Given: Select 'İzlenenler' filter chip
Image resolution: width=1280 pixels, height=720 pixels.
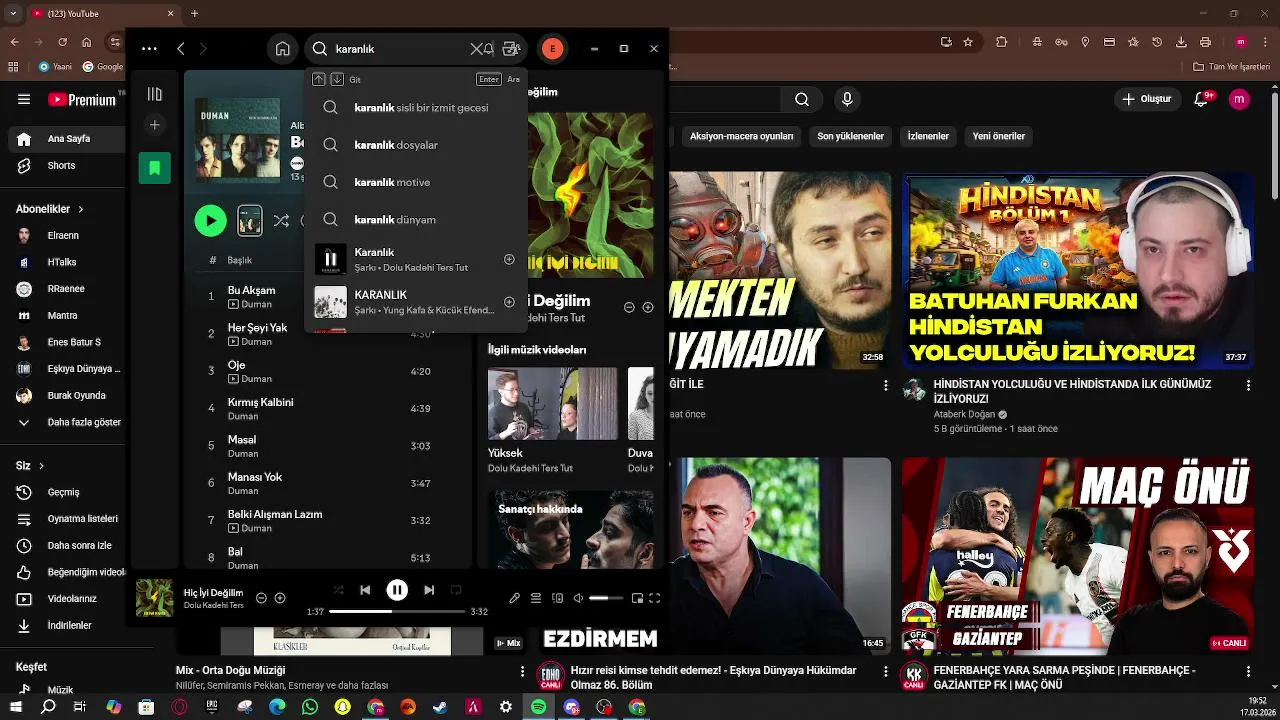Looking at the screenshot, I should tap(928, 136).
